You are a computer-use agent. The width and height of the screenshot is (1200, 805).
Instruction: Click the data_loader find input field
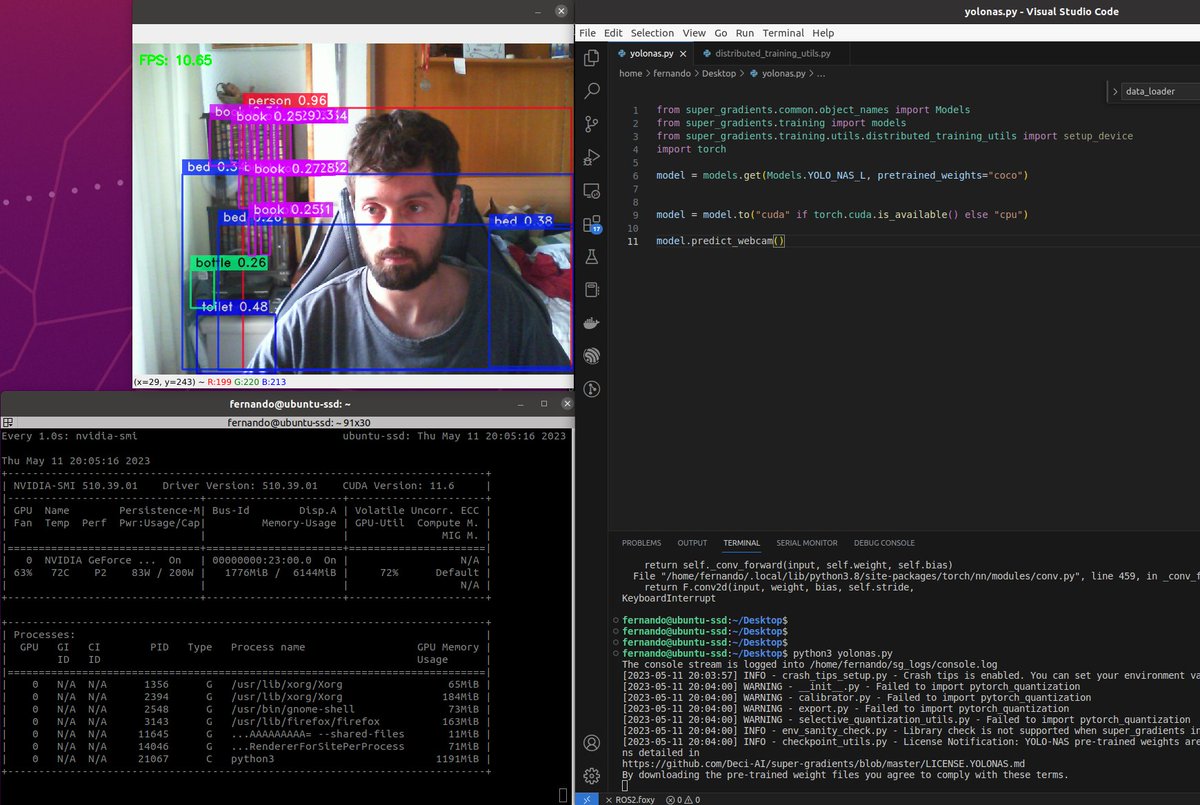coord(1162,91)
